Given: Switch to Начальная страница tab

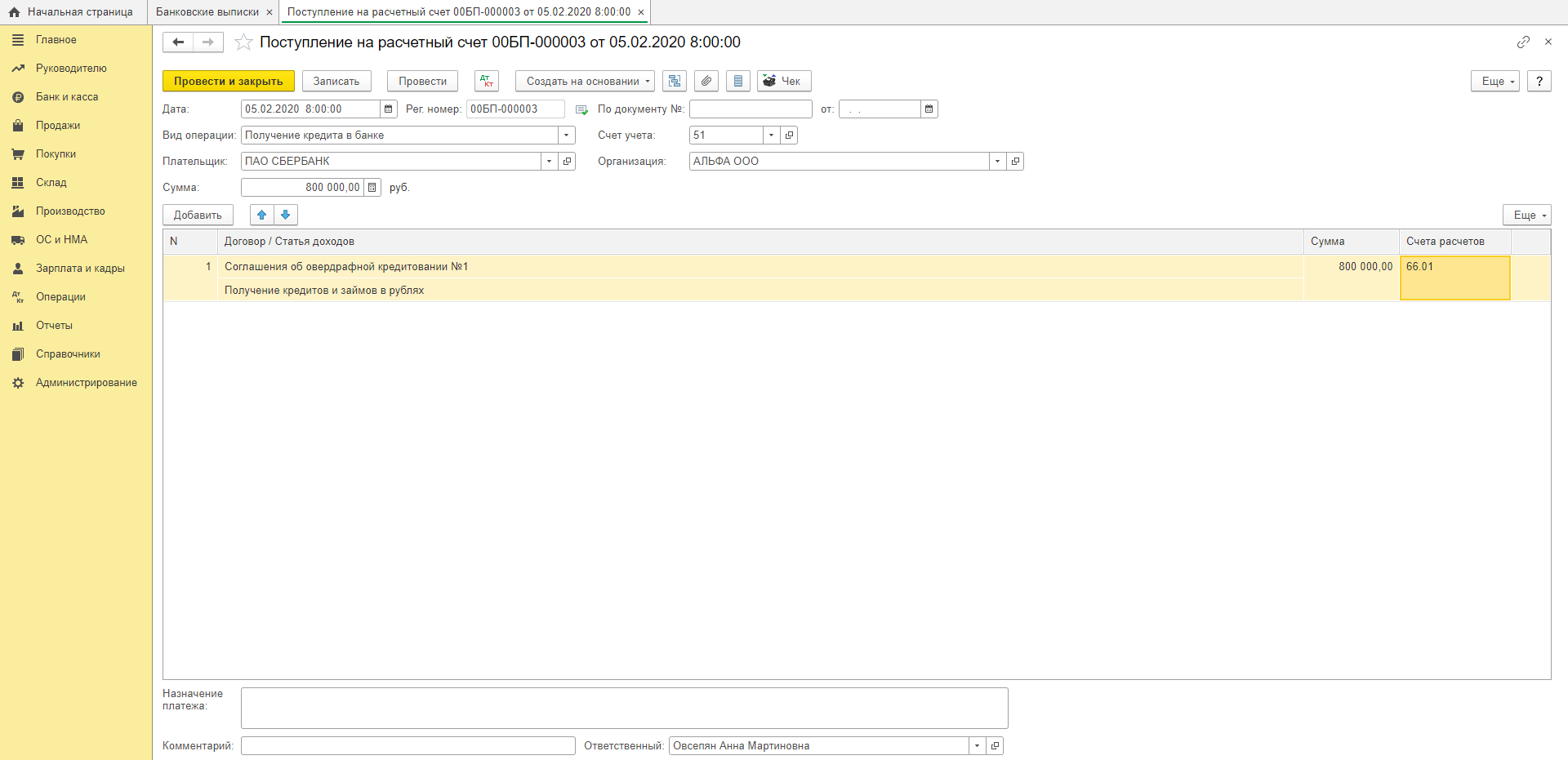Looking at the screenshot, I should 72,12.
